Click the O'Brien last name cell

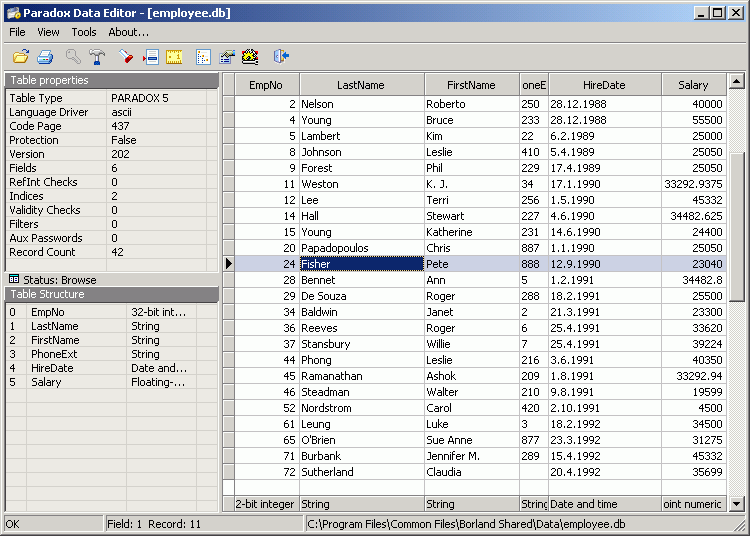click(362, 440)
